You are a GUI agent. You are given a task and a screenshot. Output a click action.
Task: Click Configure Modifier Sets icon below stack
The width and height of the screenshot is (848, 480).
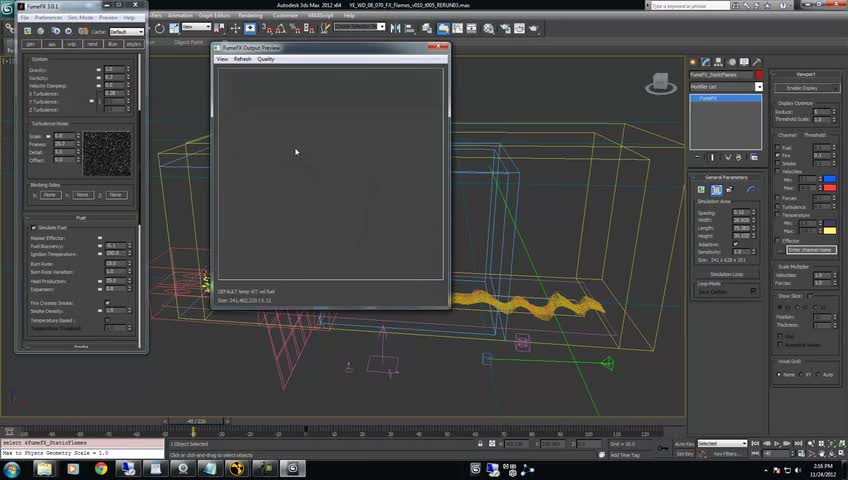click(754, 157)
